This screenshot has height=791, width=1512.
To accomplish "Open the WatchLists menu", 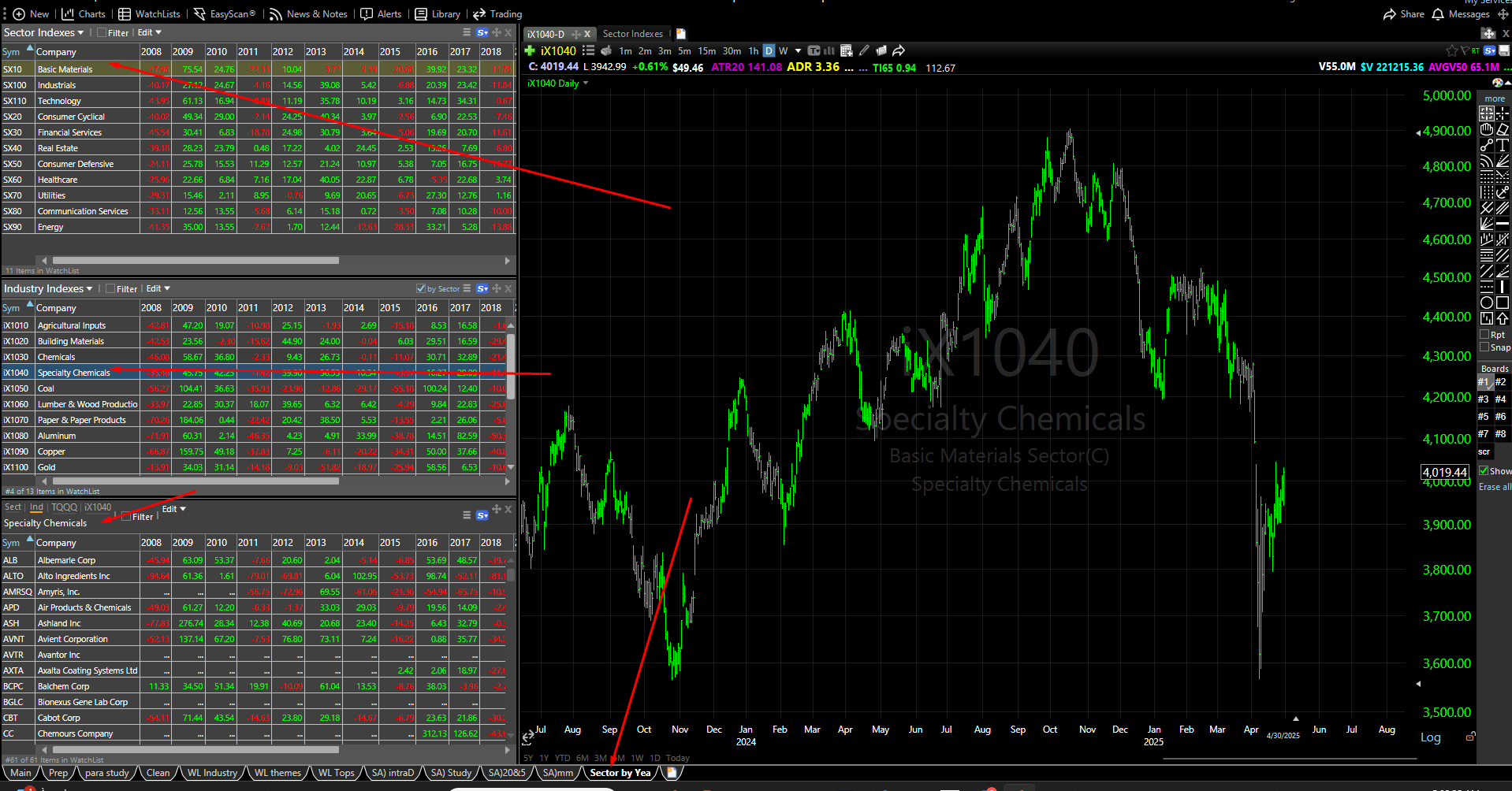I will (149, 14).
